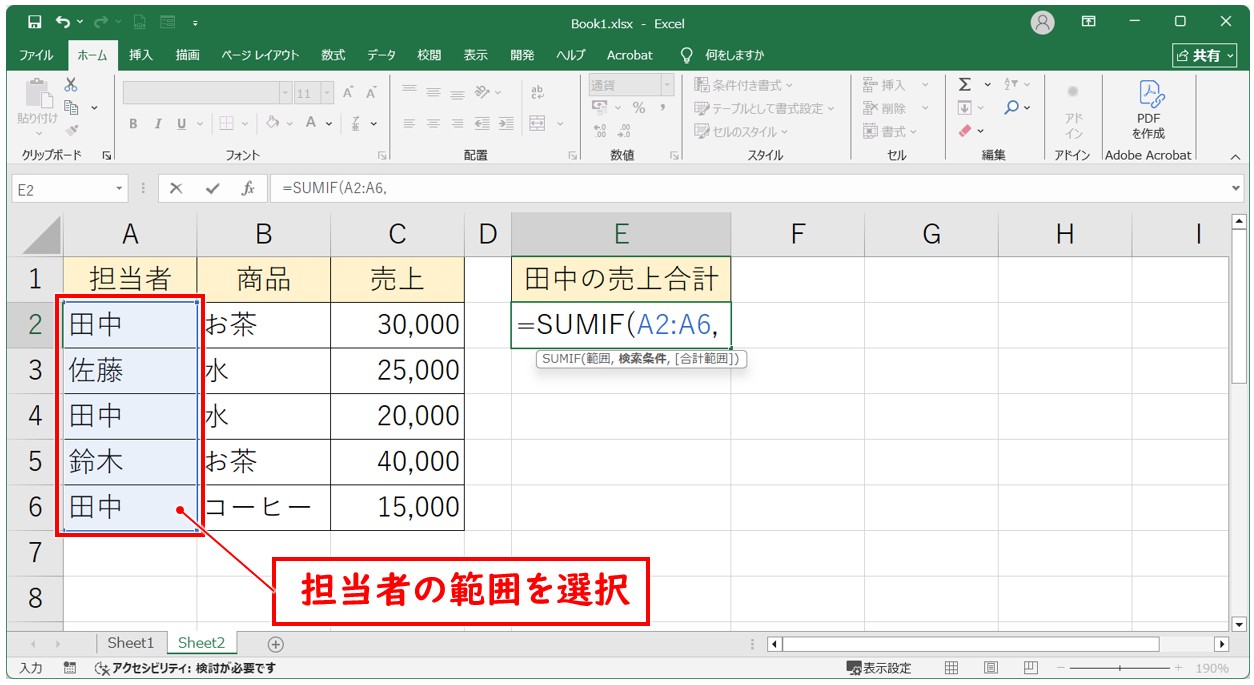
Task: Add a new sheet with plus icon
Action: 276,644
